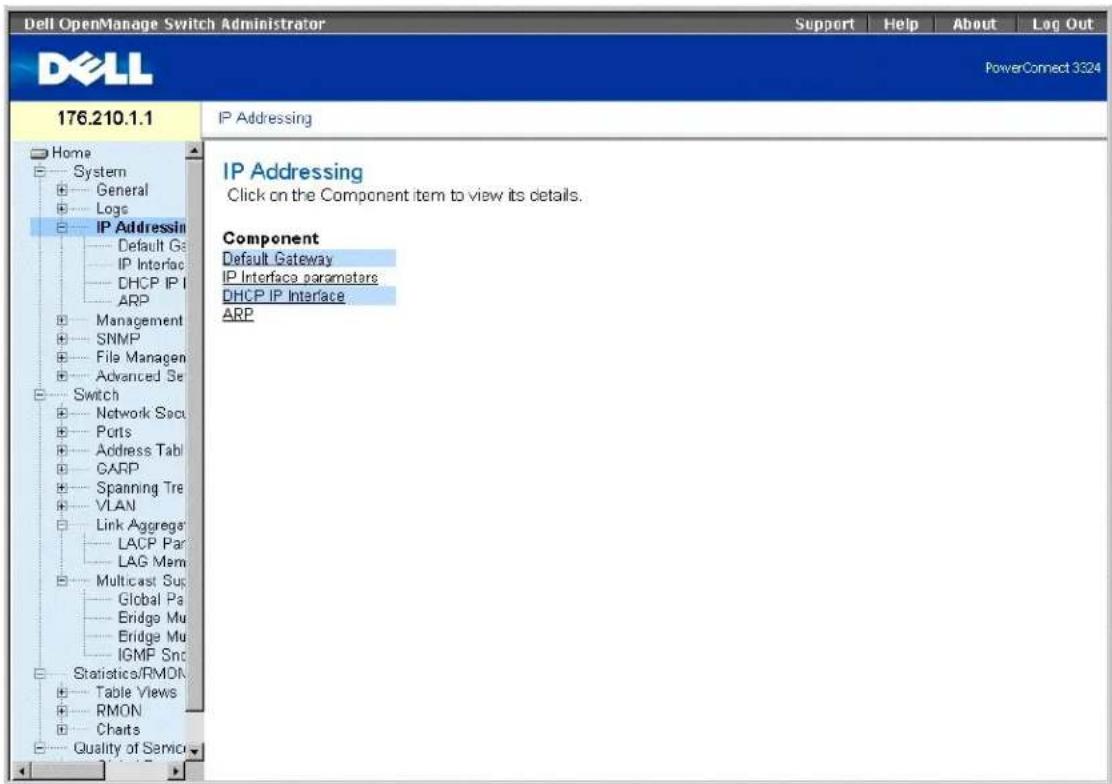Select GARP in the tree
The height and width of the screenshot is (784, 1112).
[117, 469]
